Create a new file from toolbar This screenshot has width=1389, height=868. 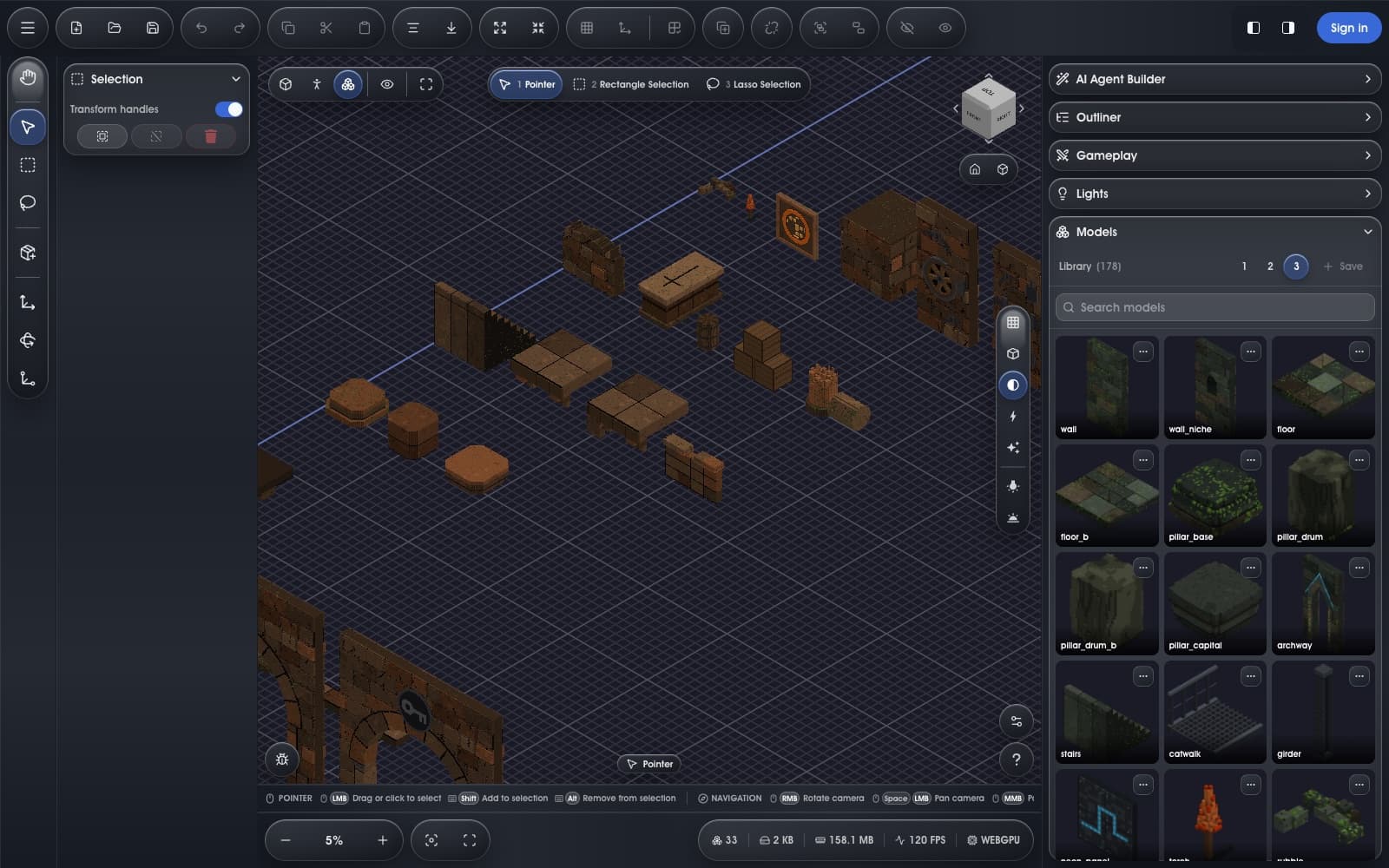click(76, 28)
